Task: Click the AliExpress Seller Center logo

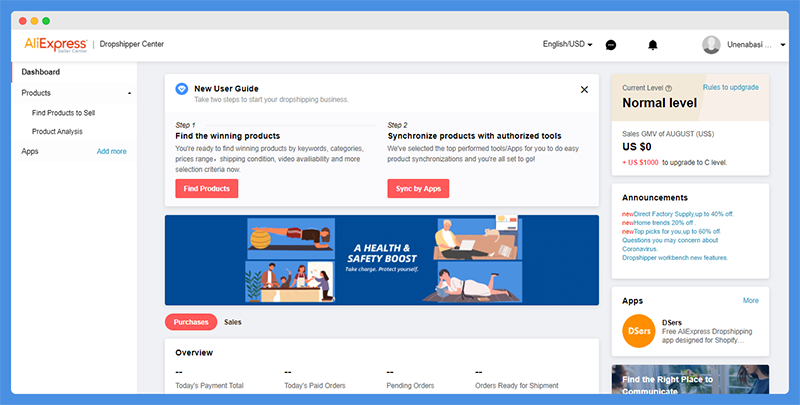Action: [56, 44]
